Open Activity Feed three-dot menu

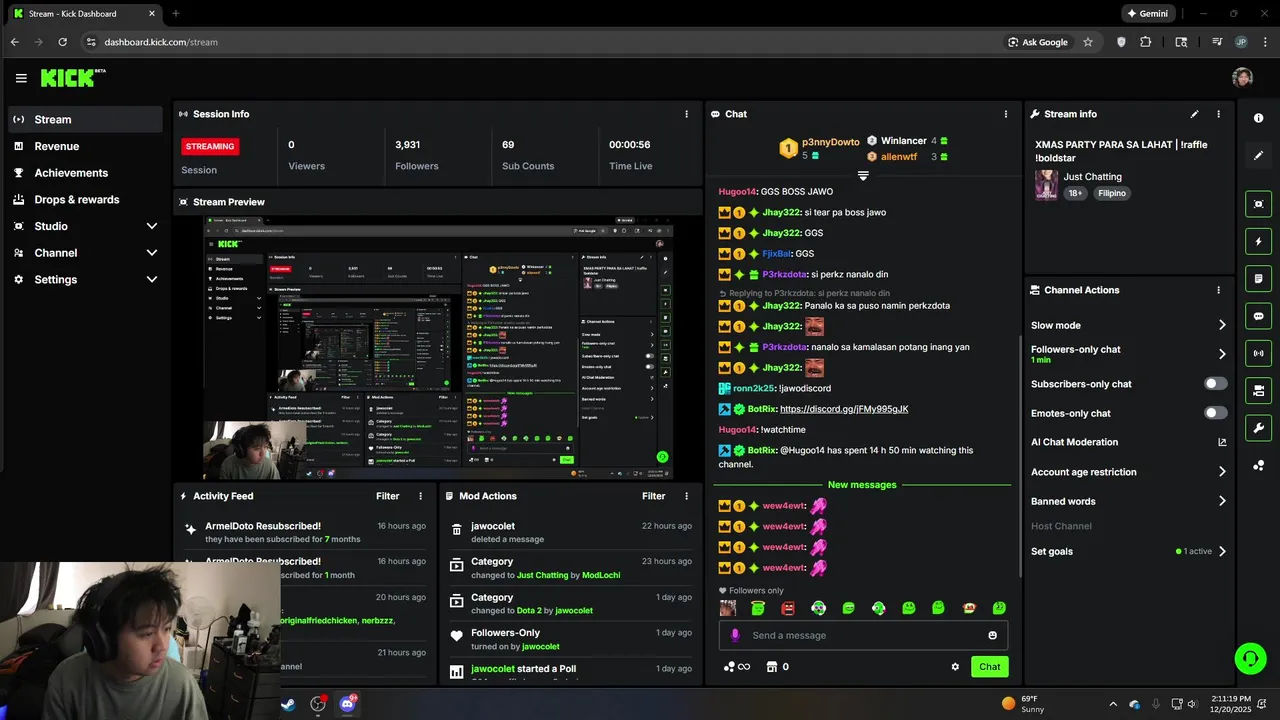point(420,496)
